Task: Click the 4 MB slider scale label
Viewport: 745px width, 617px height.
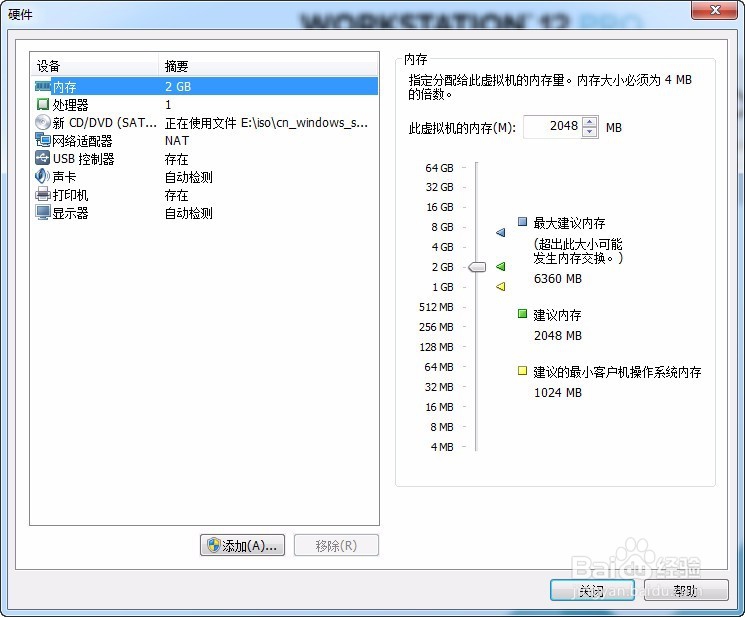Action: click(x=442, y=447)
